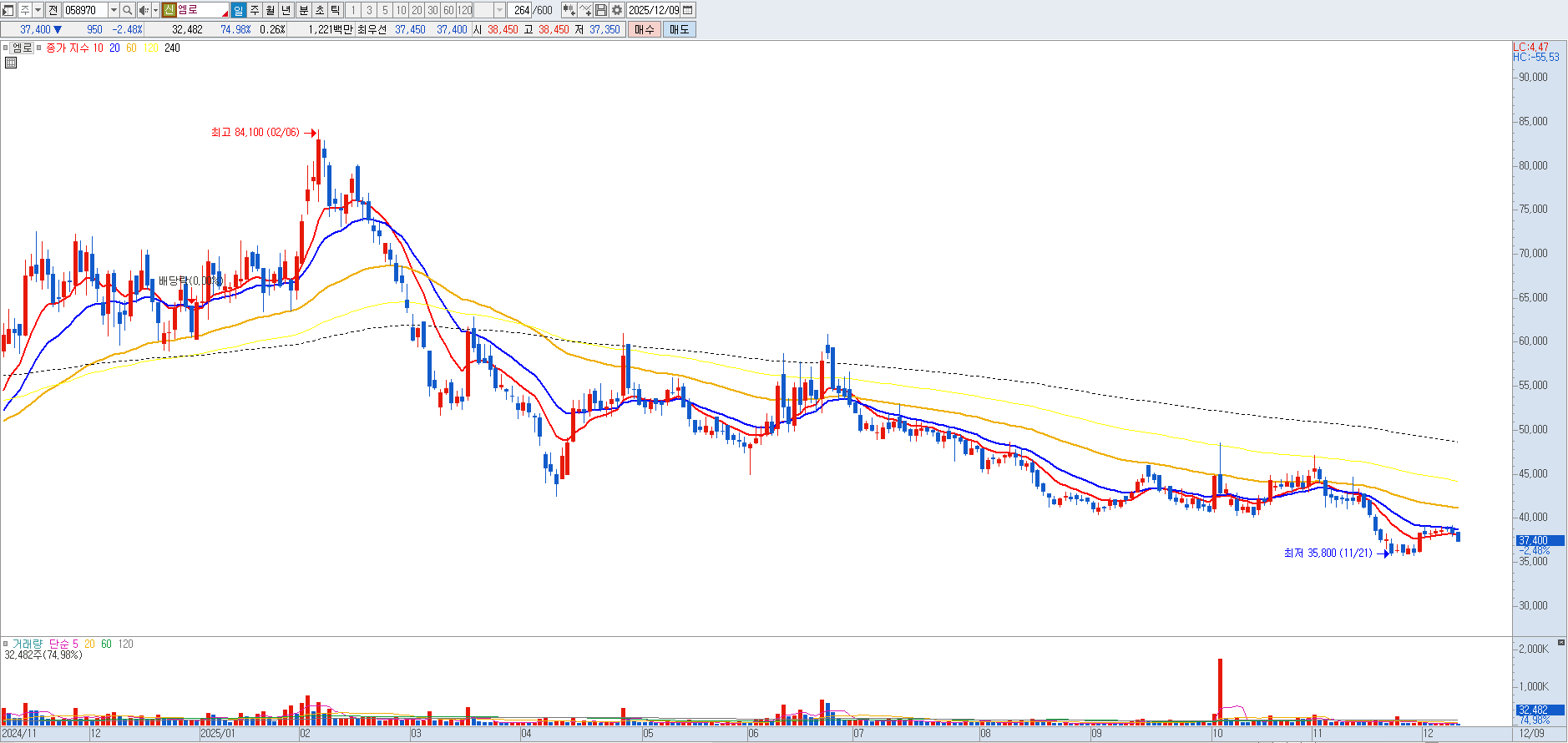This screenshot has width=1568, height=743.
Task: Select the 분 minute chart period
Action: 303,10
